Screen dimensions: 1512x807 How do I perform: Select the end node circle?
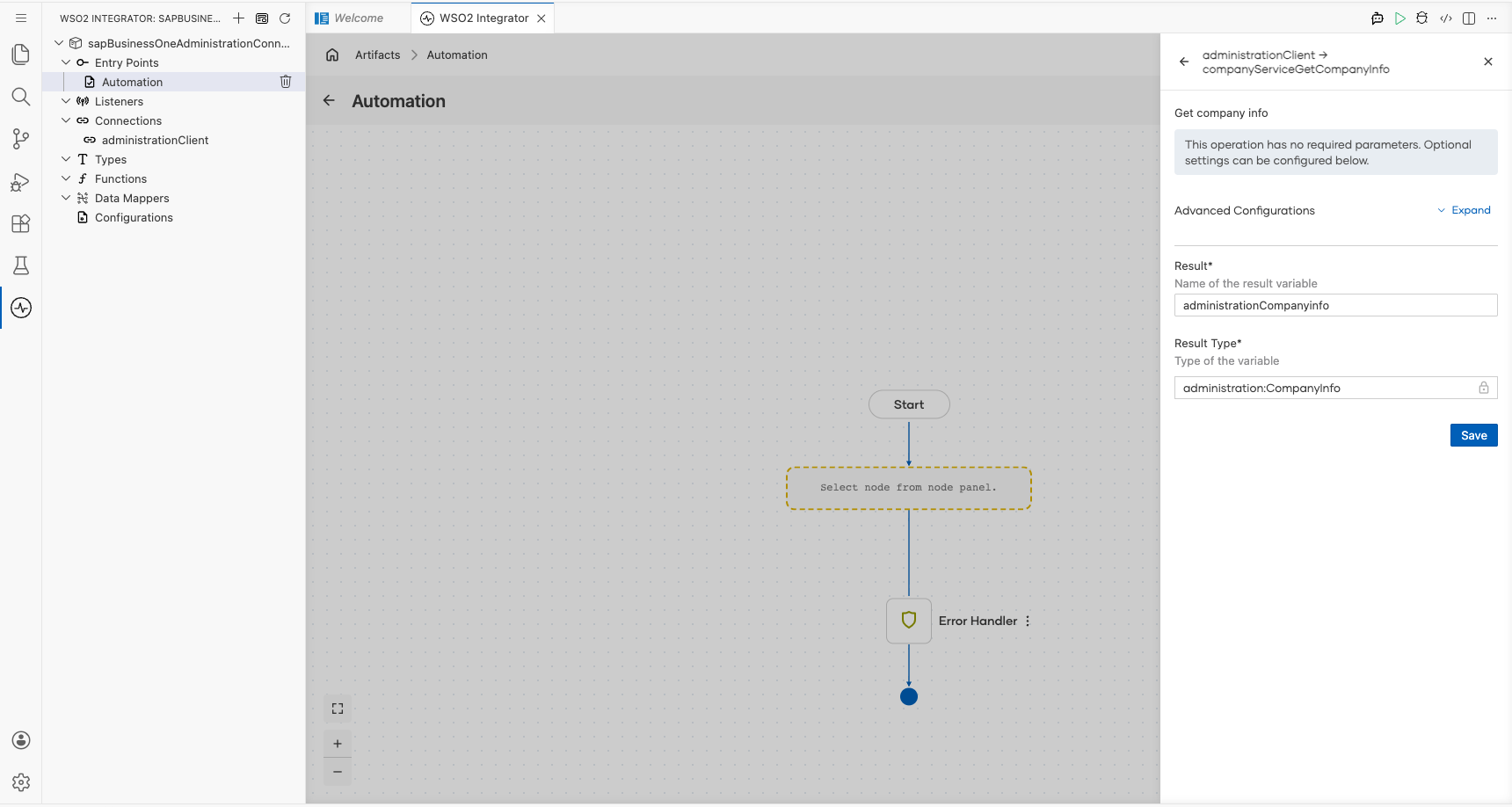[x=909, y=696]
